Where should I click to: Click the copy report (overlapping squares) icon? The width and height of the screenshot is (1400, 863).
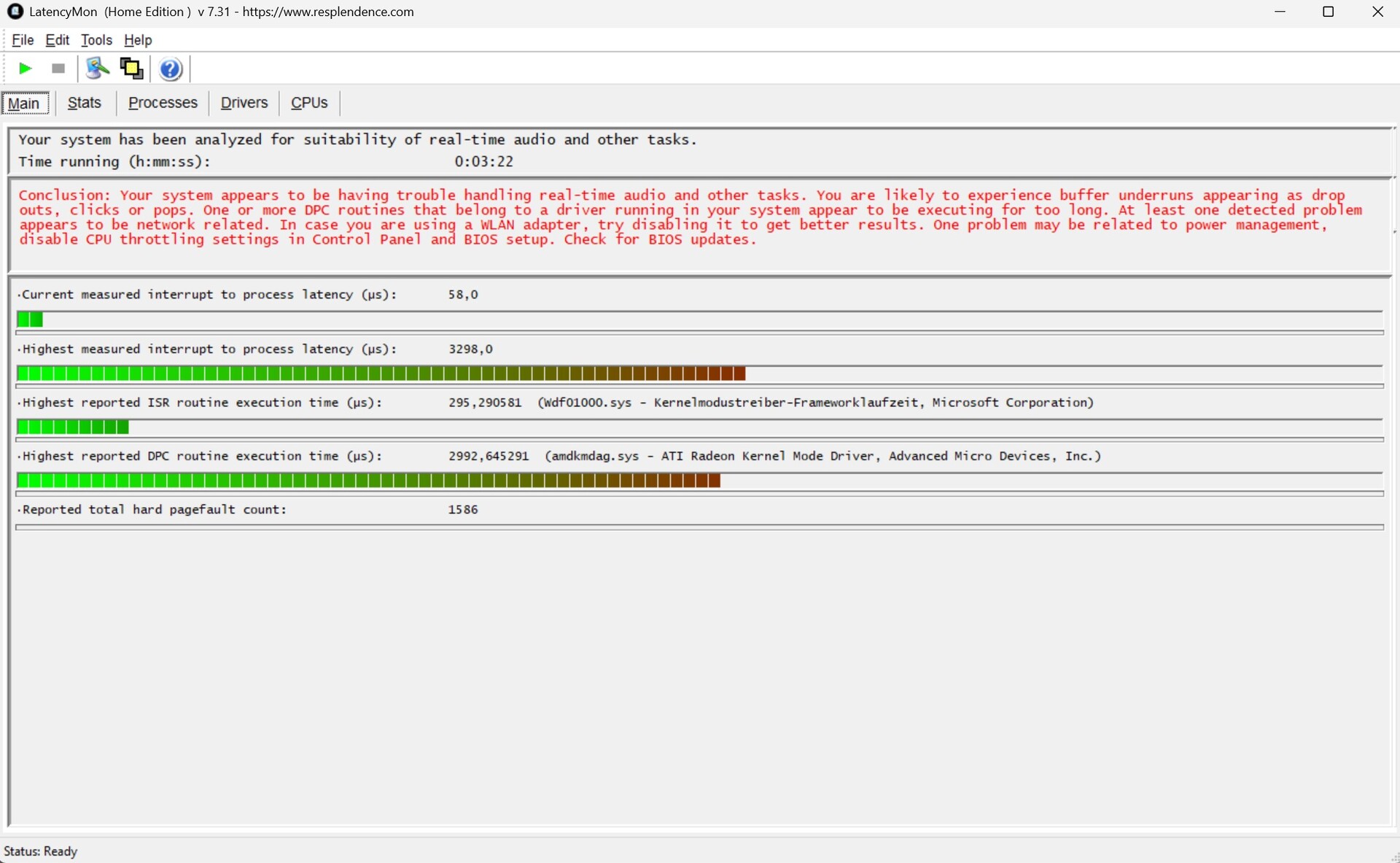[131, 69]
